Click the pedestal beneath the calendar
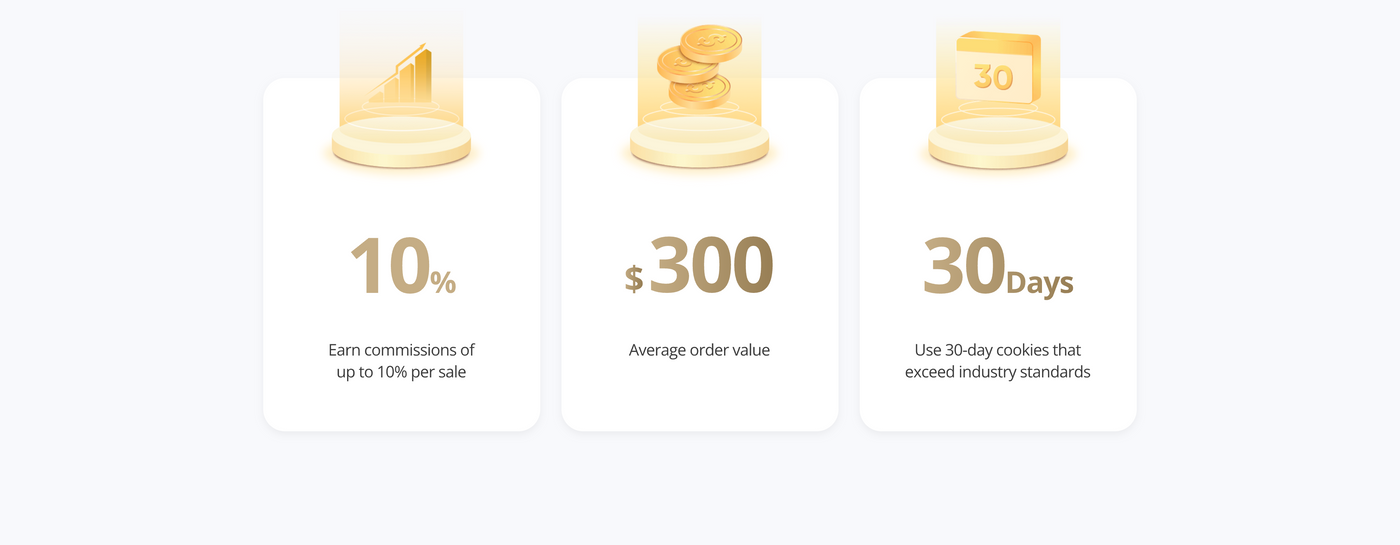 pyautogui.click(x=998, y=146)
